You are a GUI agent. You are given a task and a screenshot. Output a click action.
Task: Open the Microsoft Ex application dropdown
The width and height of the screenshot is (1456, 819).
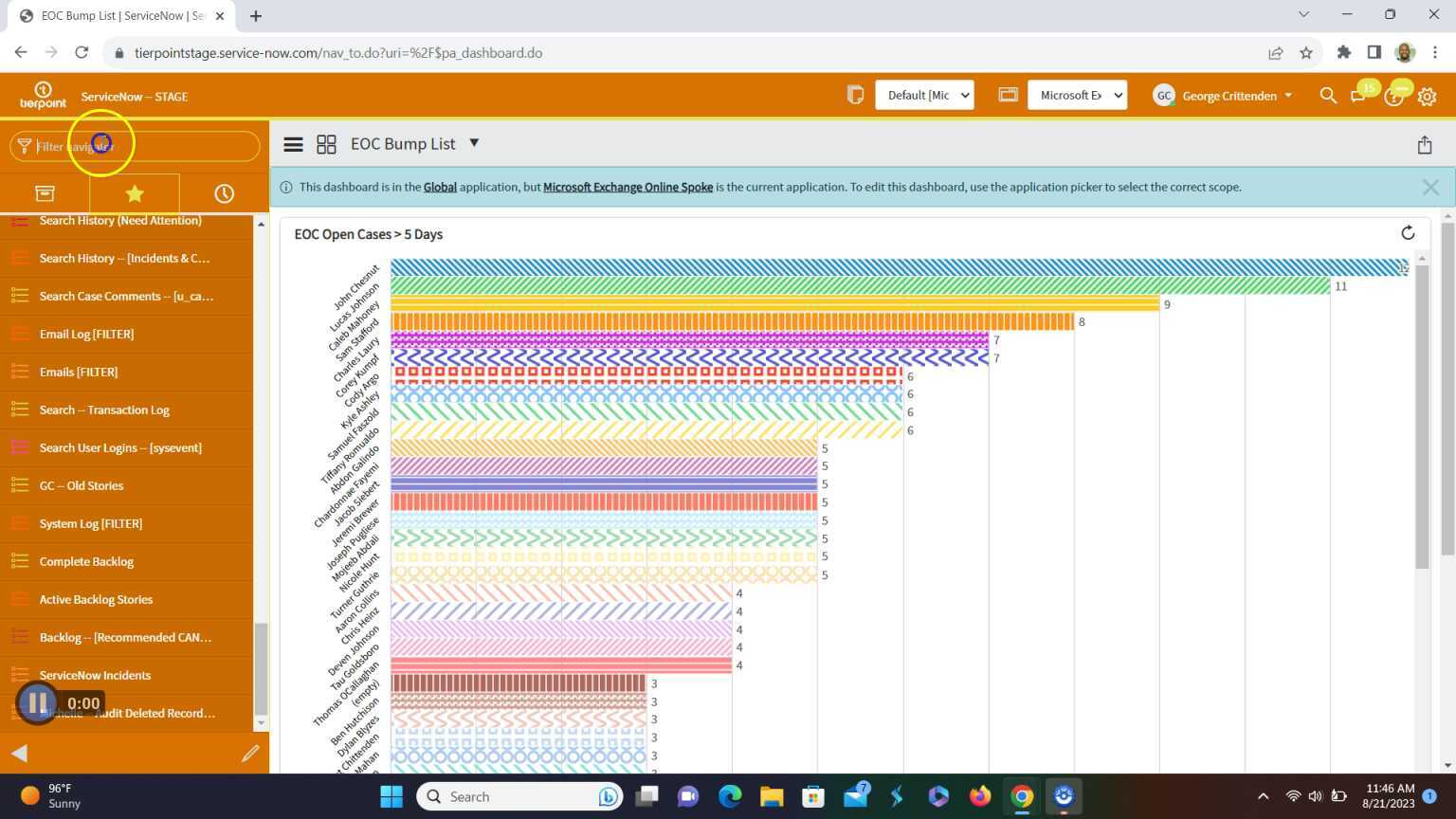click(1077, 95)
